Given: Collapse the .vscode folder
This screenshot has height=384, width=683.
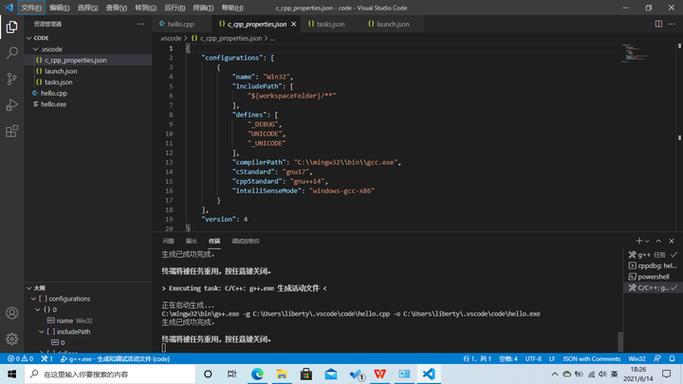Looking at the screenshot, I should coord(36,49).
